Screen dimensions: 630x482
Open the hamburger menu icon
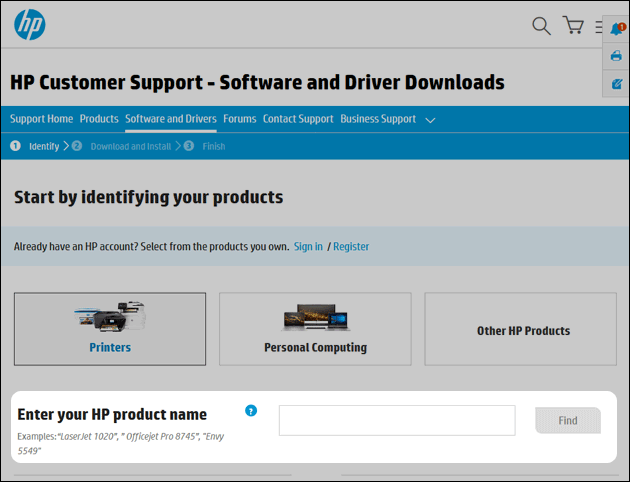tap(599, 27)
